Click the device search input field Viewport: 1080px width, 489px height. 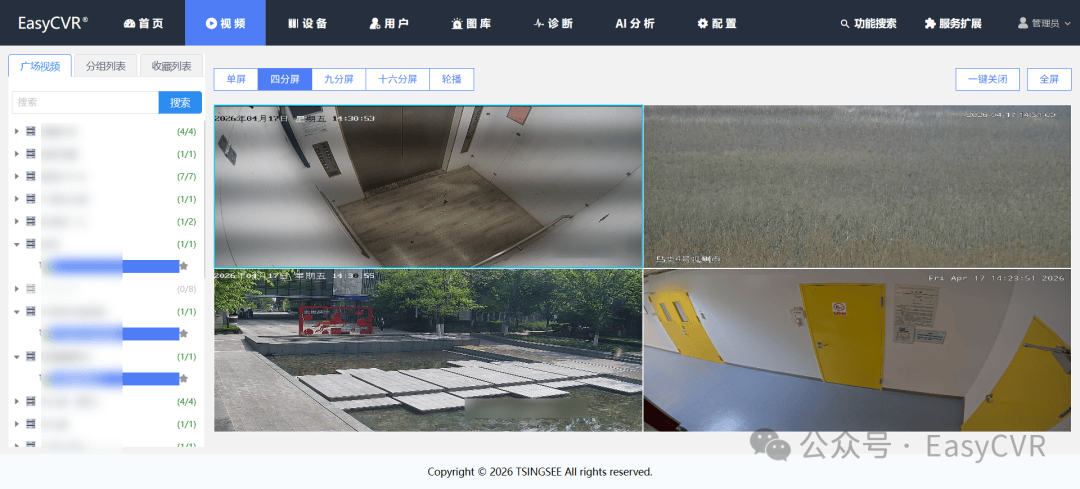pos(85,102)
